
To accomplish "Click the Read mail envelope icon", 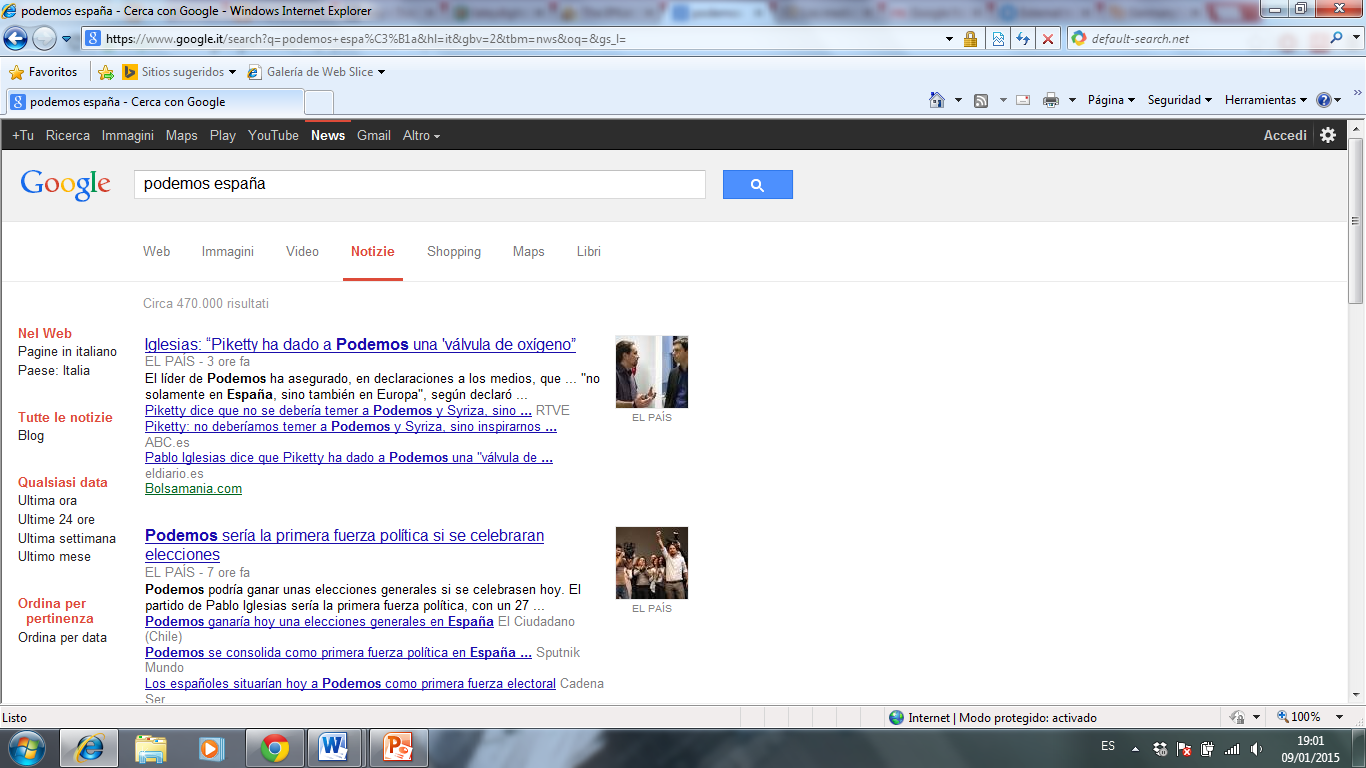I will [1023, 100].
